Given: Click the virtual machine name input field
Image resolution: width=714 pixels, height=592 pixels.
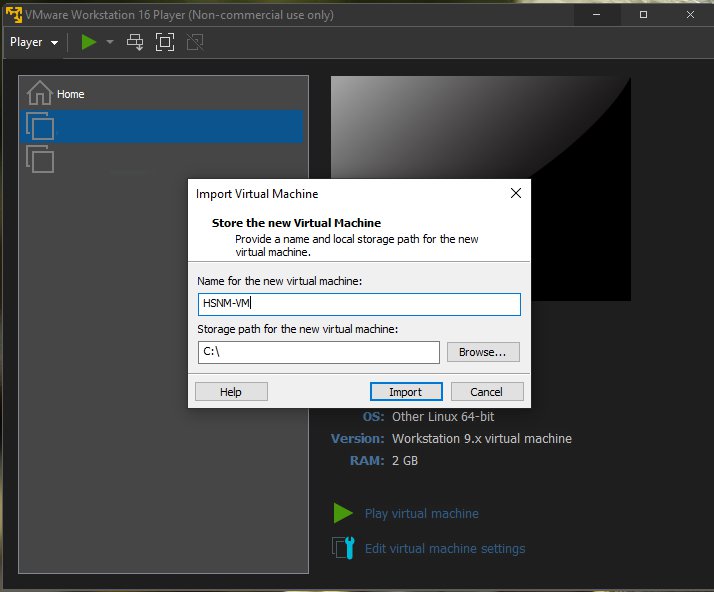Looking at the screenshot, I should coord(359,304).
